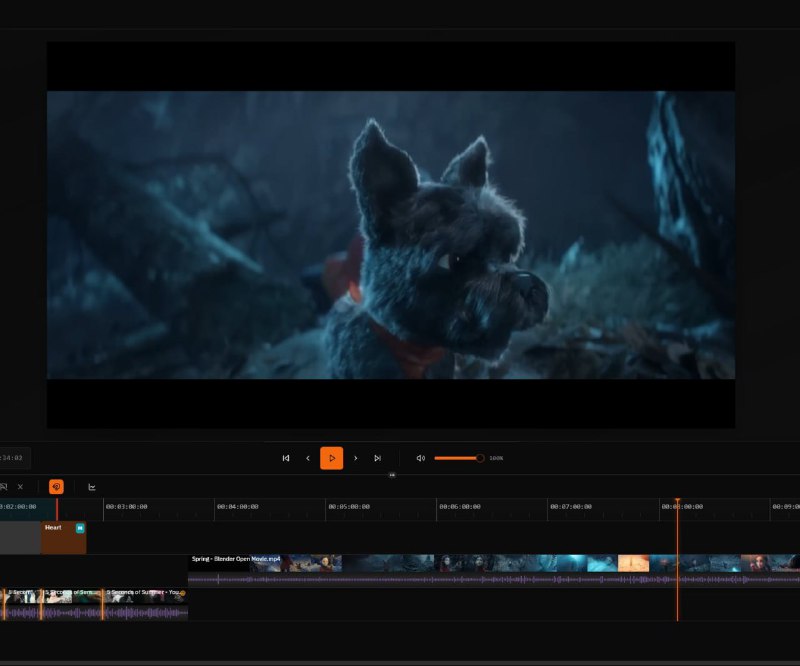Click the crossed-out icon at toolbar left edge

coord(4,487)
